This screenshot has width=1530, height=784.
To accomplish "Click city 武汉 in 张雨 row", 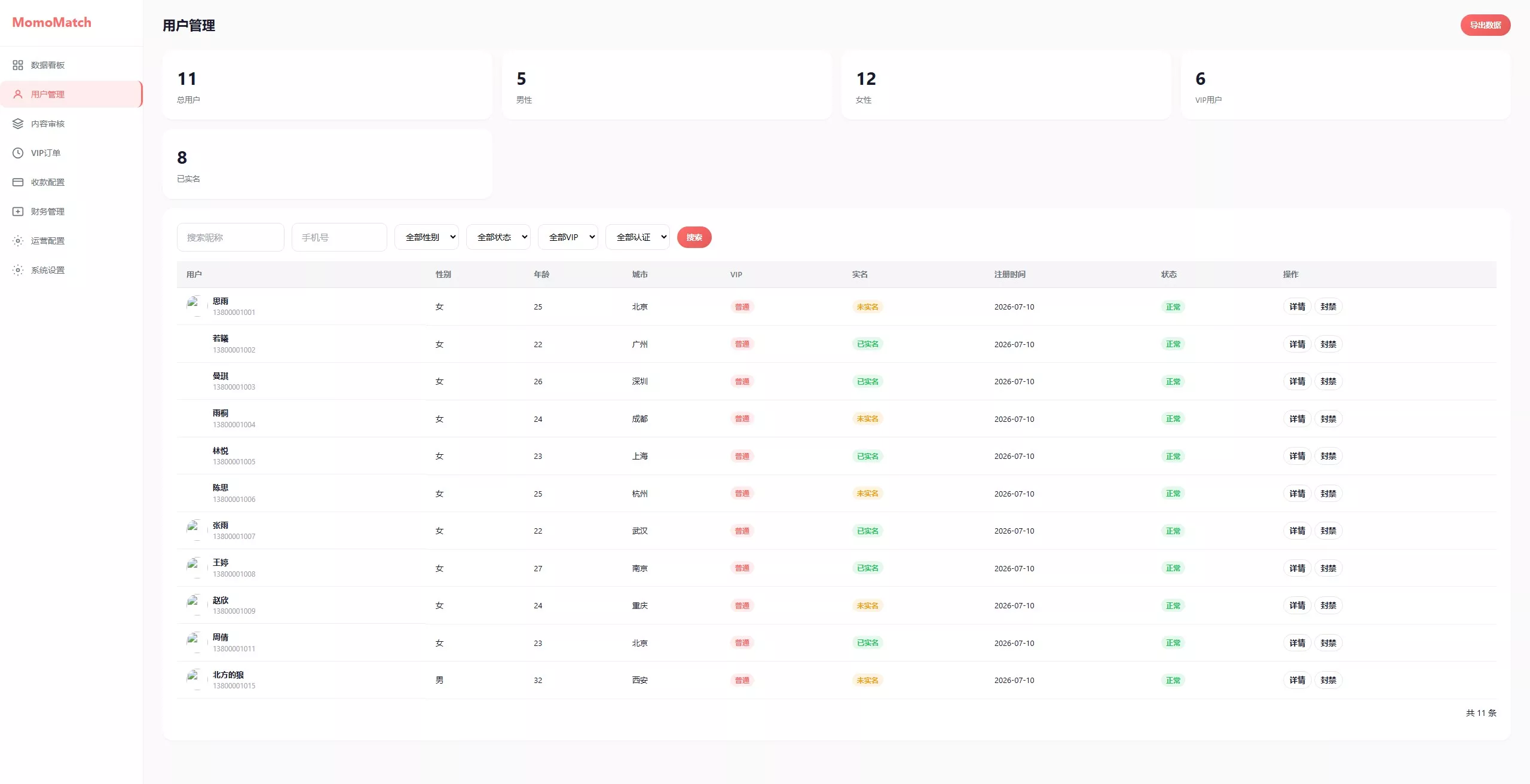I will pyautogui.click(x=639, y=531).
